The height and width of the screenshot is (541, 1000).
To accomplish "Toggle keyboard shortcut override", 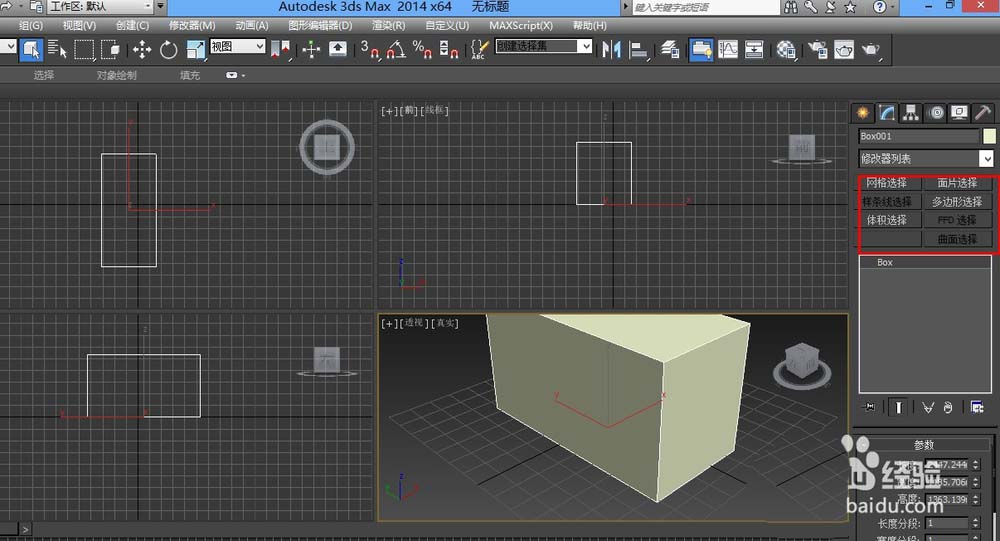I will tap(337, 49).
